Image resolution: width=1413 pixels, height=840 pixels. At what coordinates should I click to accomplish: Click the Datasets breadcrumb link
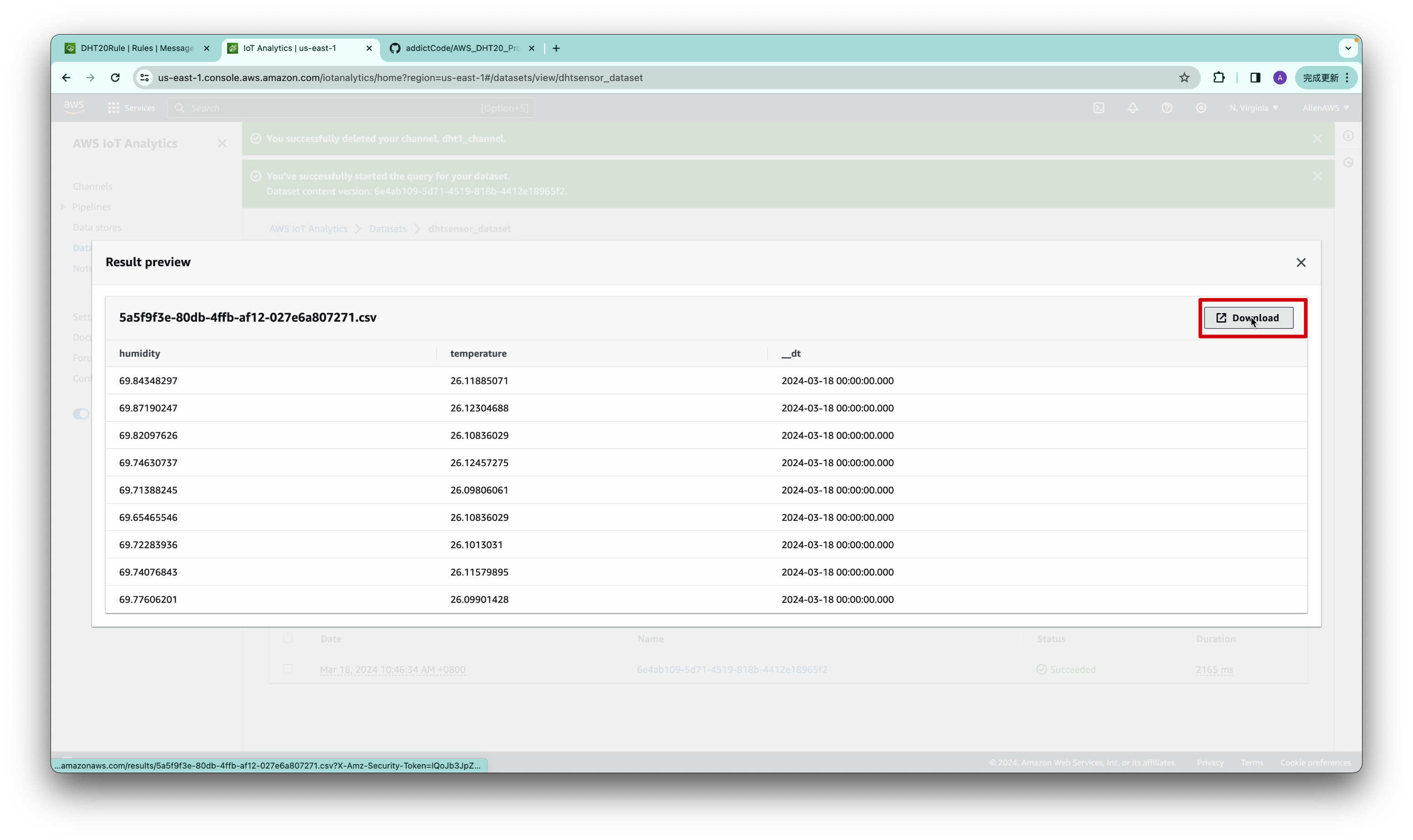pos(388,229)
